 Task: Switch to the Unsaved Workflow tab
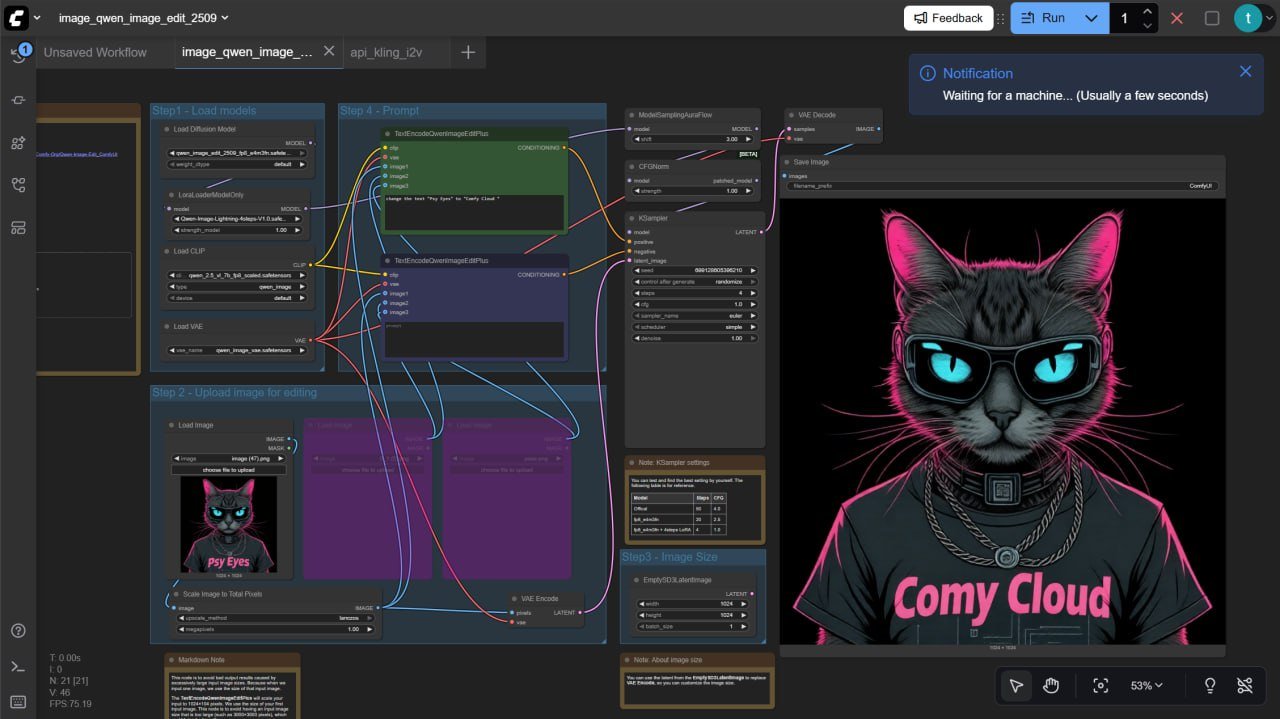[x=95, y=52]
